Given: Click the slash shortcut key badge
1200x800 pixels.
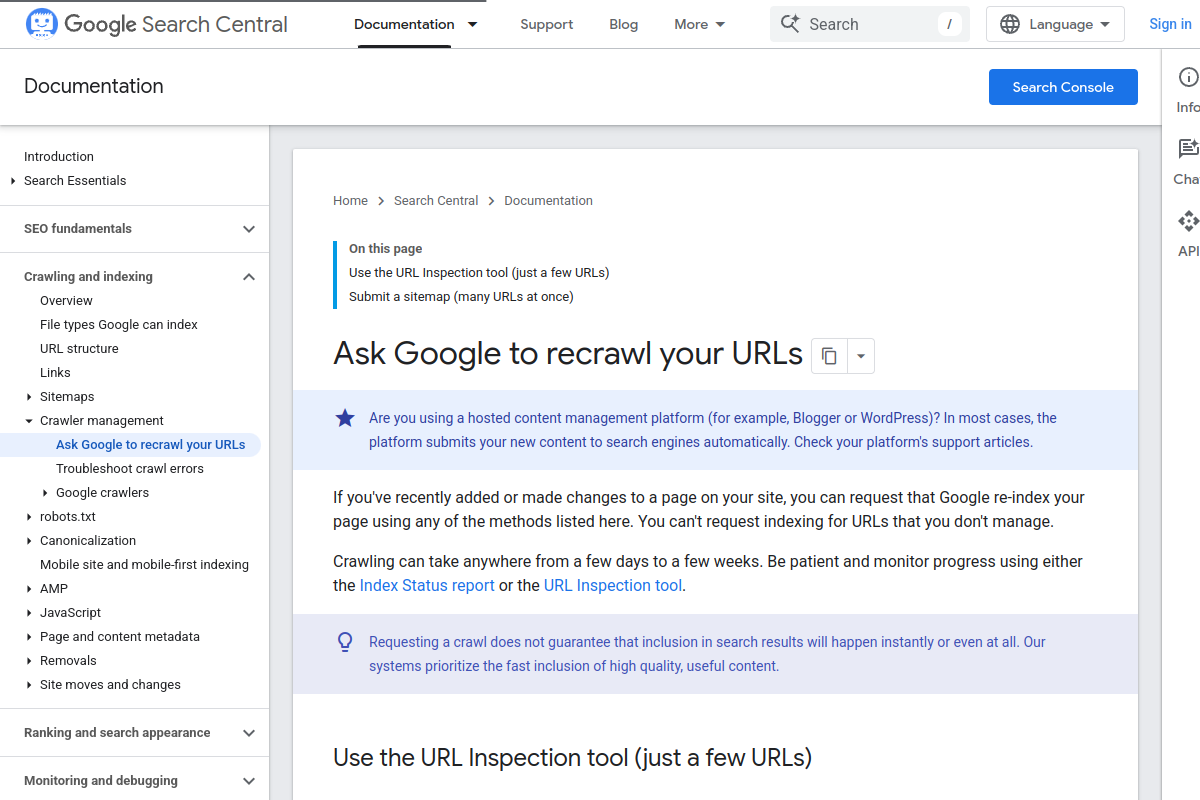Looking at the screenshot, I should click(x=949, y=24).
